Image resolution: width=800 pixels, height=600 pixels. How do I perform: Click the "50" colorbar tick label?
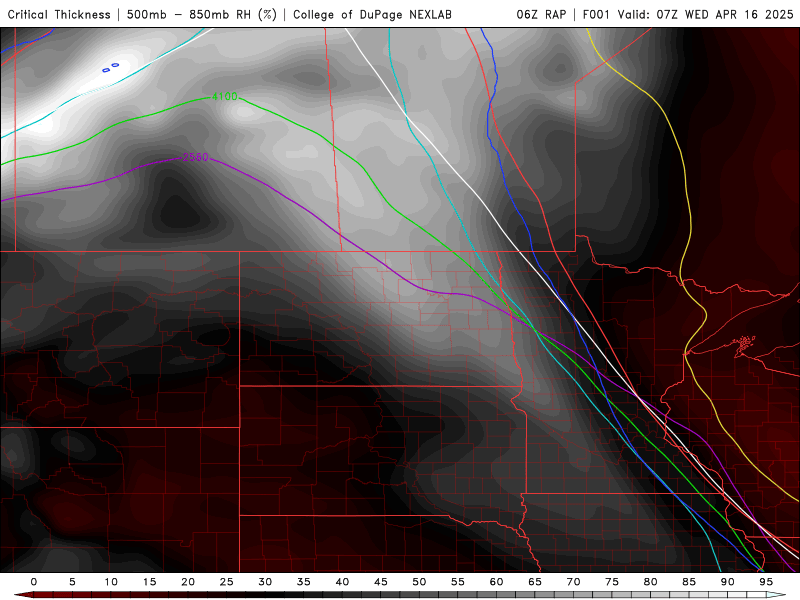[419, 582]
